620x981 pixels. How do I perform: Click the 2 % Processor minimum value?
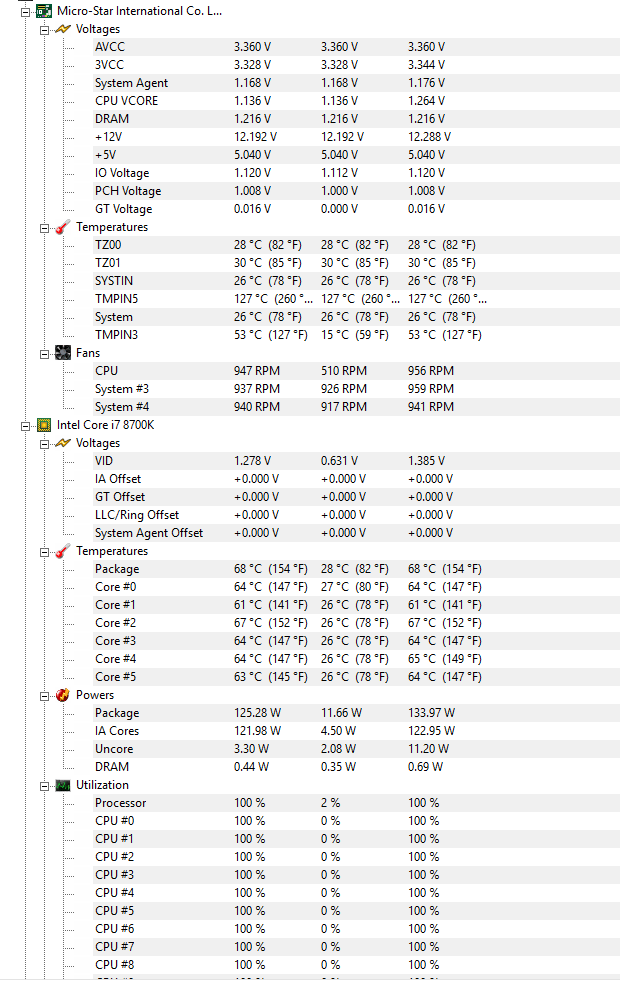click(331, 803)
